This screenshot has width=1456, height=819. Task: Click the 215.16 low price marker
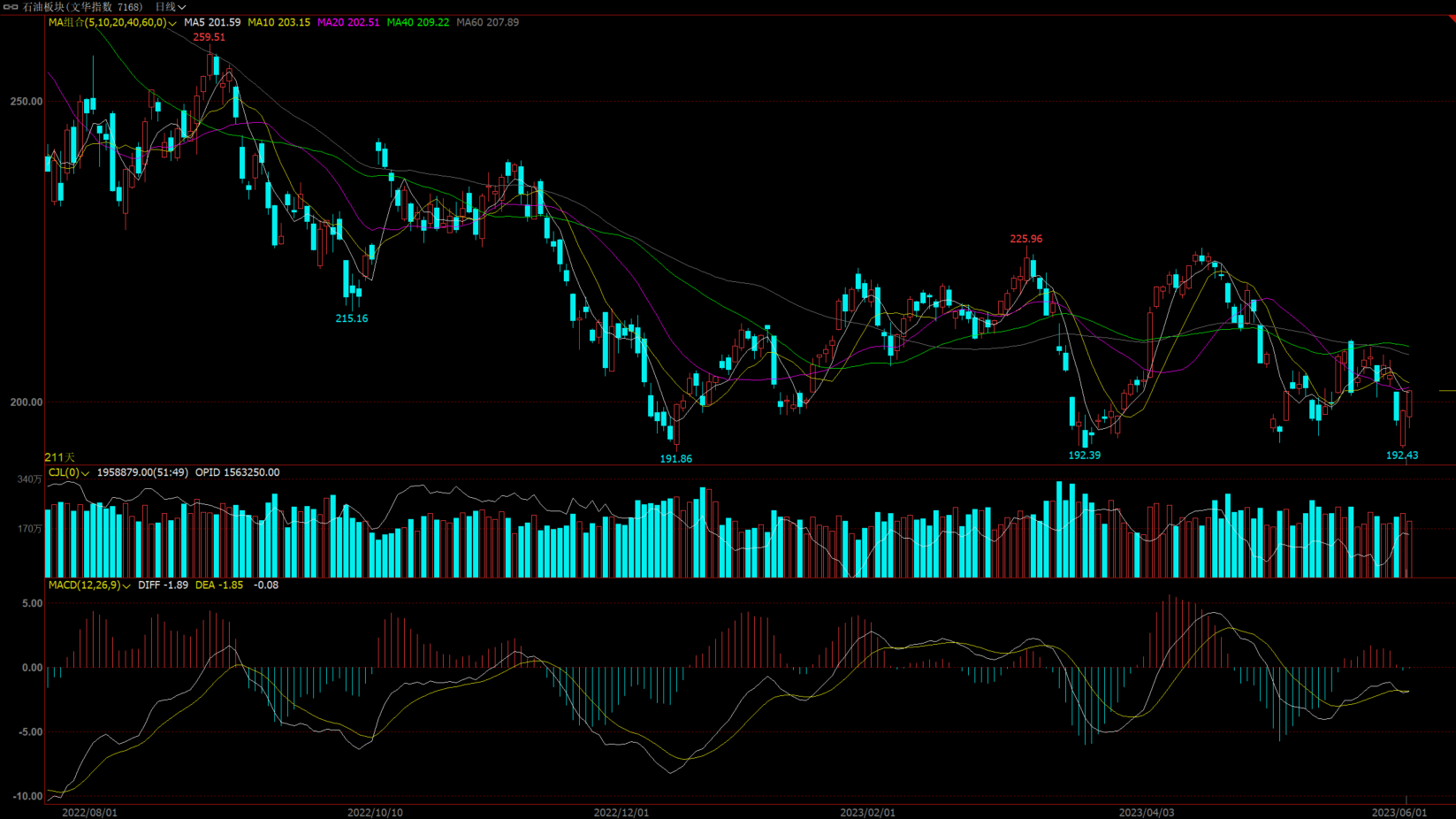coord(352,318)
